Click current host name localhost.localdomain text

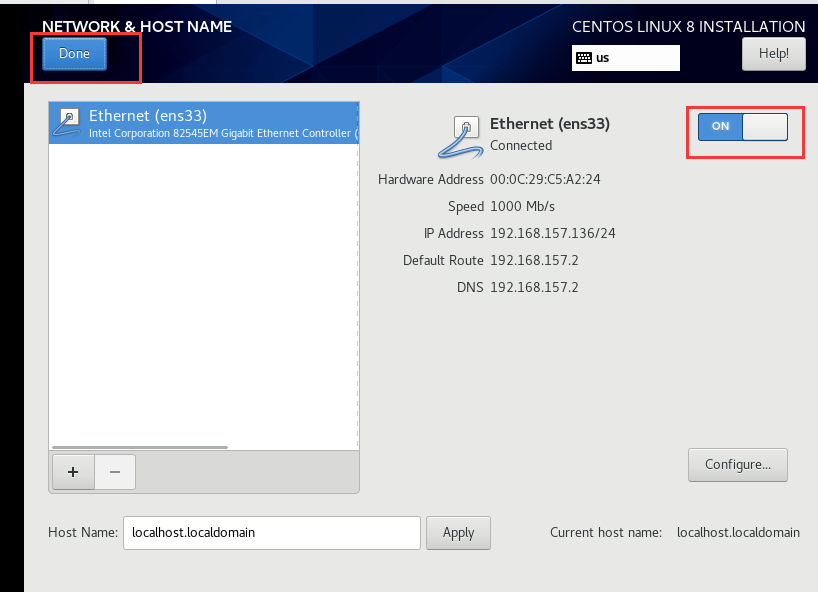coord(738,533)
